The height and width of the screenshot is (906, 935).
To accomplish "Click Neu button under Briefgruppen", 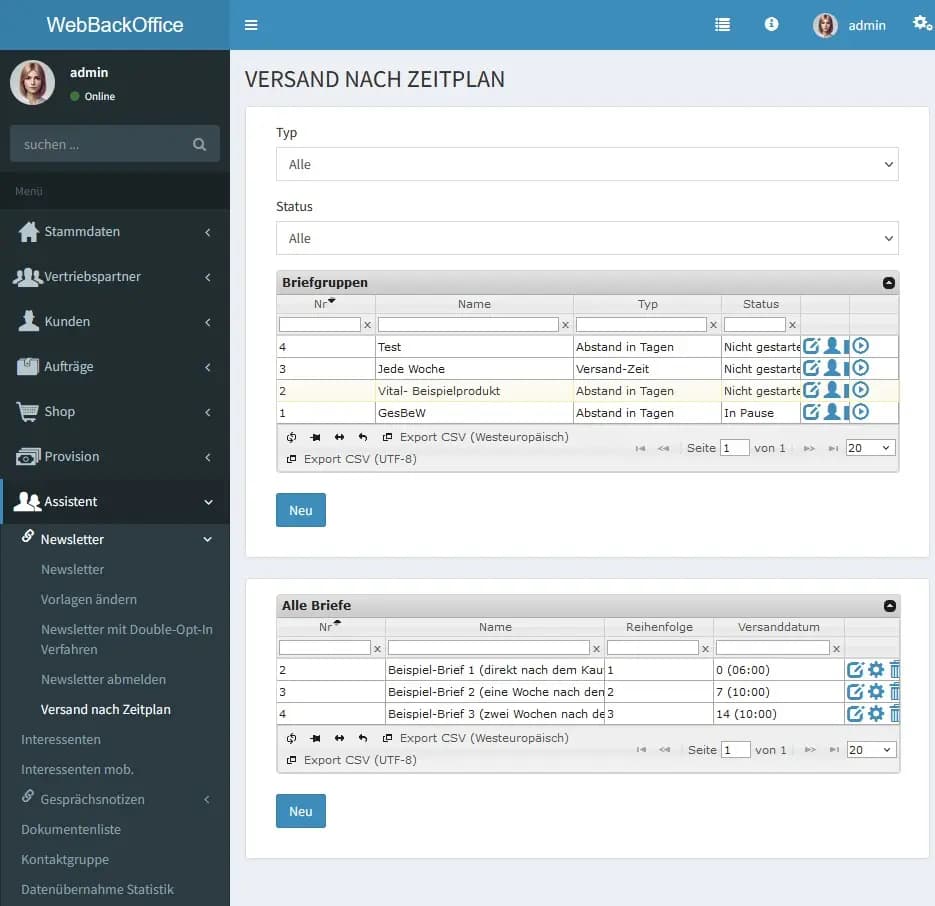I will click(300, 510).
